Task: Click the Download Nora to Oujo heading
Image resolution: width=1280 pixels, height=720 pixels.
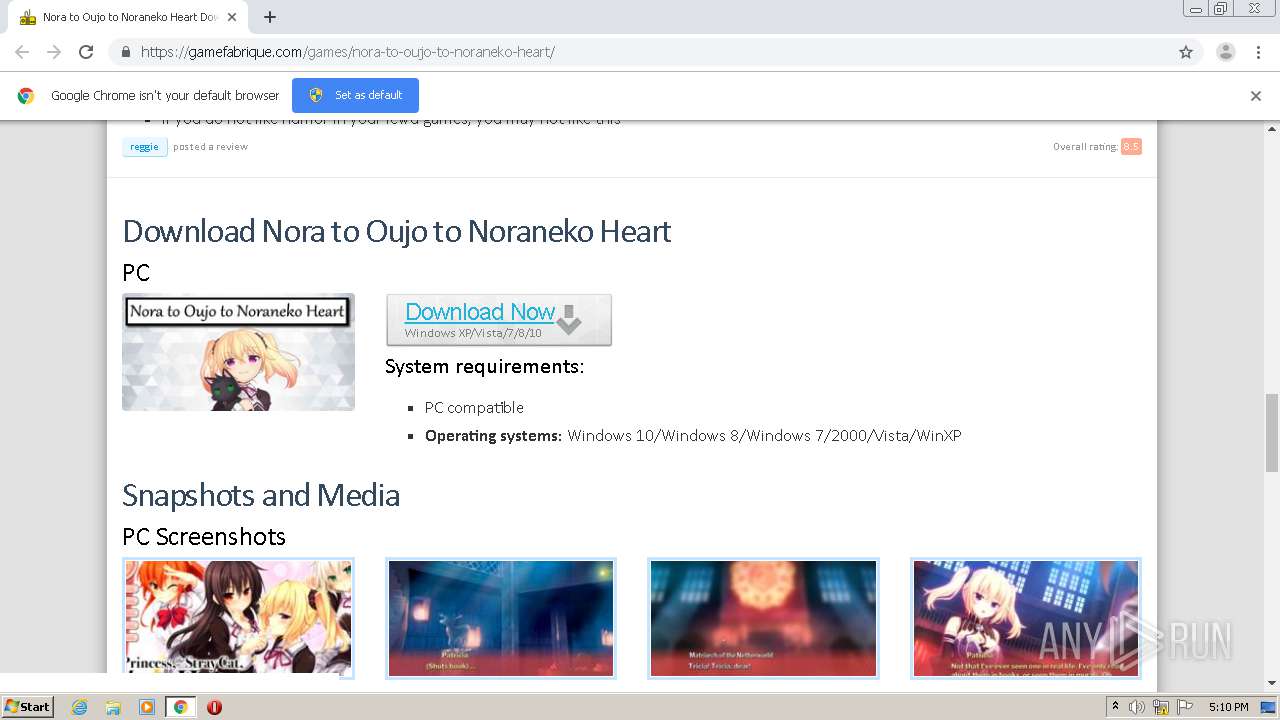Action: [396, 231]
